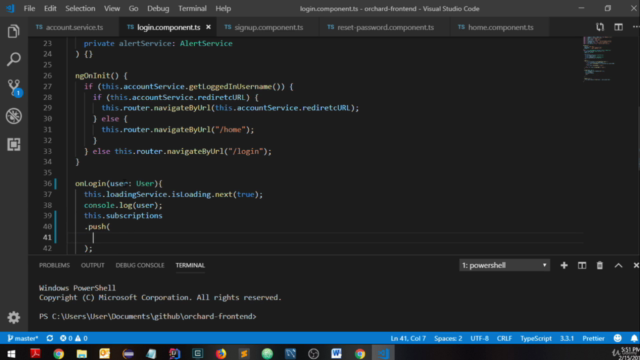This screenshot has height=360, width=640.
Task: Synchronize changes in status bar
Action: click(50, 338)
